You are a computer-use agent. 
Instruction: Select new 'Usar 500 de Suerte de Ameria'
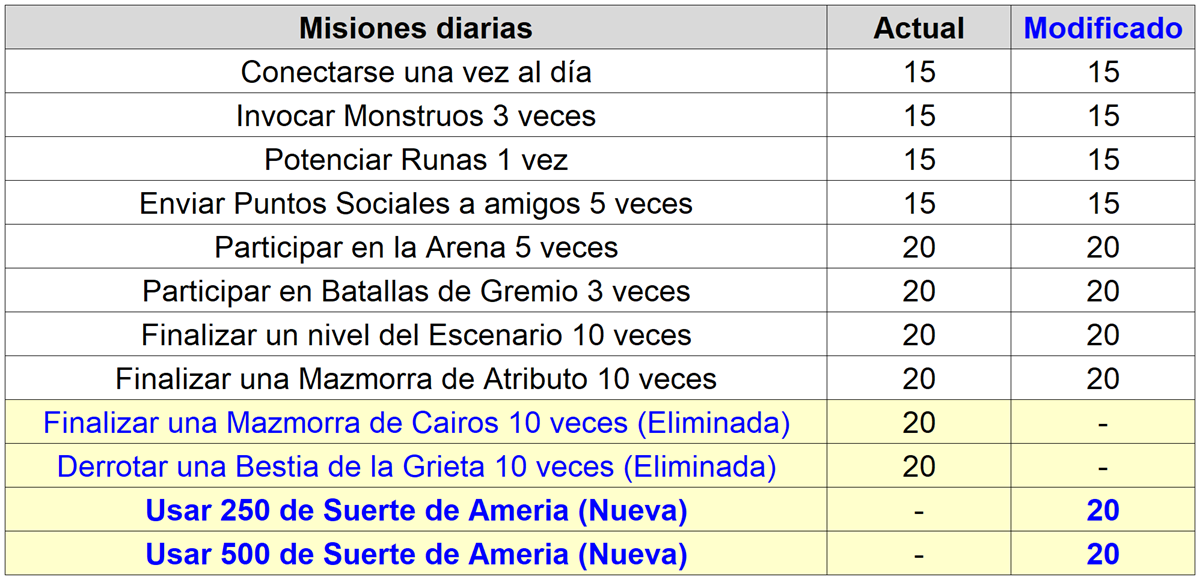(x=416, y=554)
